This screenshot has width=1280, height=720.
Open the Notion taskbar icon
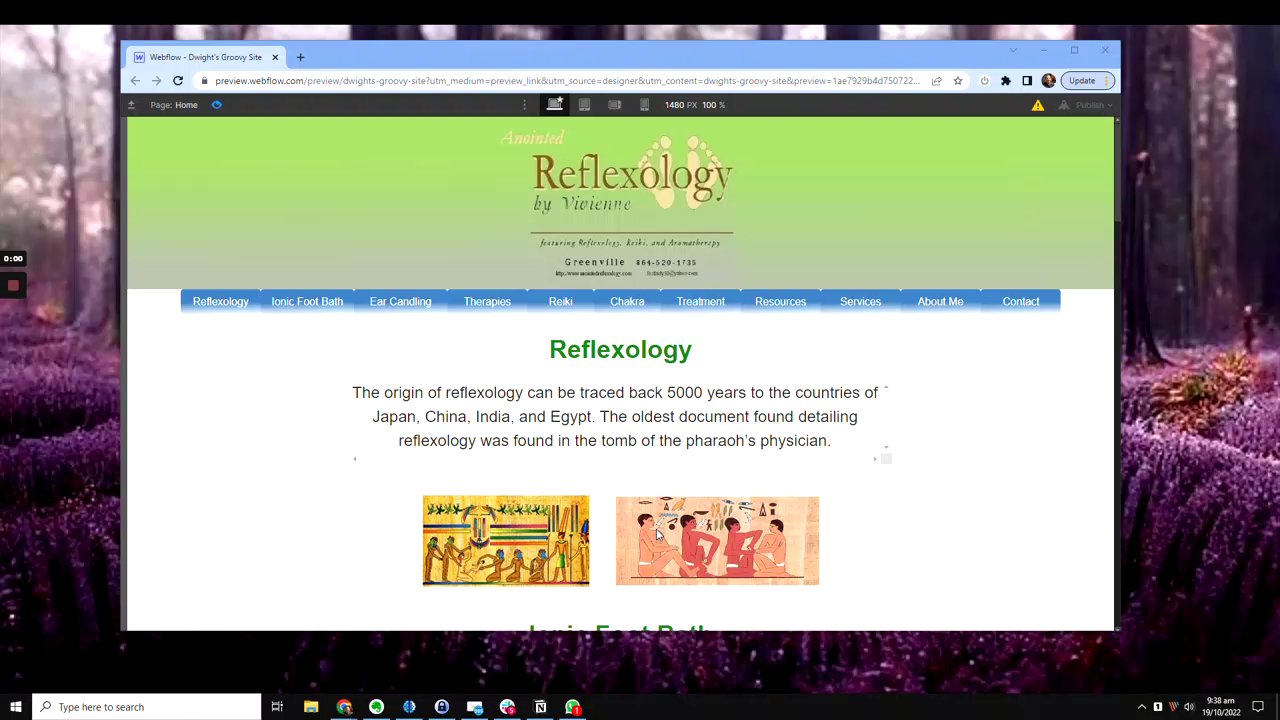(x=540, y=707)
